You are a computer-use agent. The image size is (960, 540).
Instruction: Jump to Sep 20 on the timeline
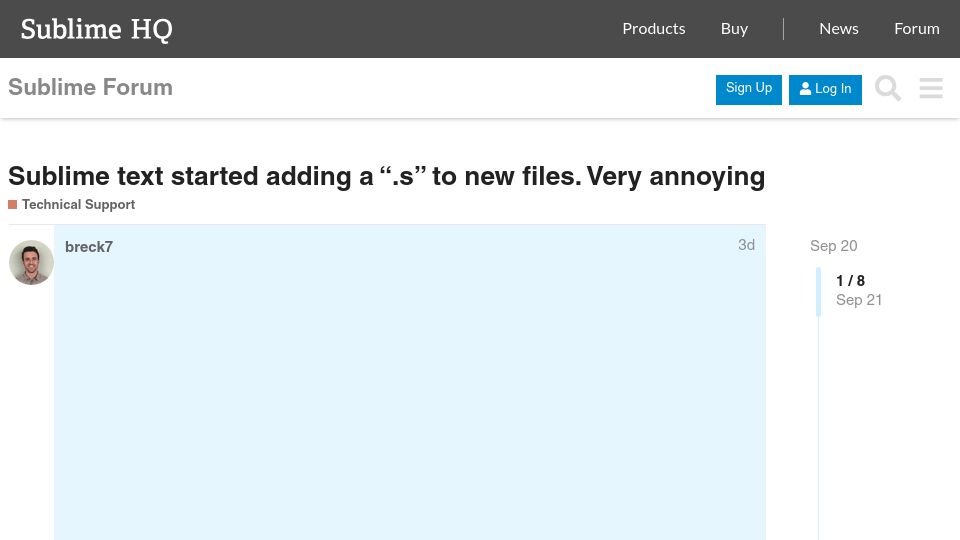[x=833, y=246]
